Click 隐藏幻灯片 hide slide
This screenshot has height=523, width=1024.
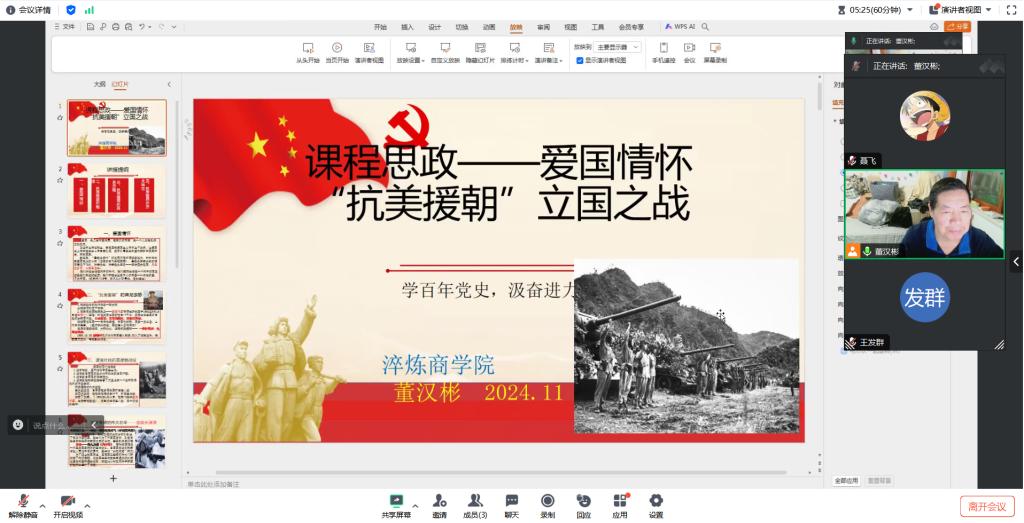(x=480, y=52)
